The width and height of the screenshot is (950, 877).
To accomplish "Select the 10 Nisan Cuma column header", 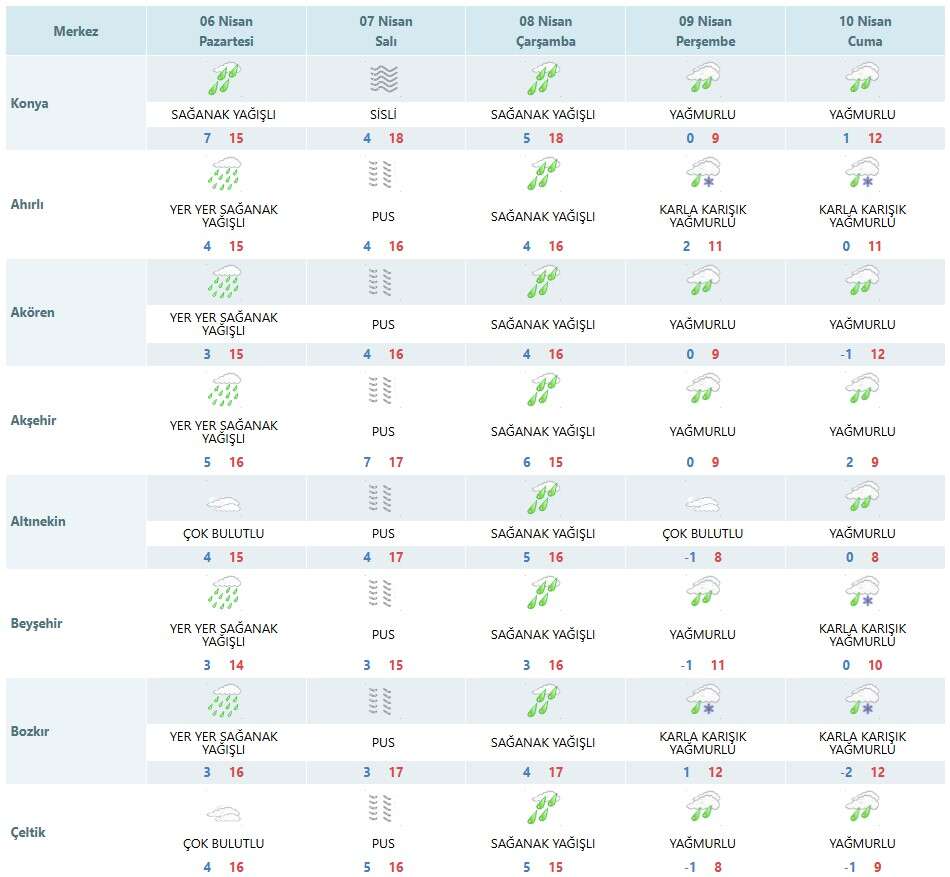I will pos(862,31).
